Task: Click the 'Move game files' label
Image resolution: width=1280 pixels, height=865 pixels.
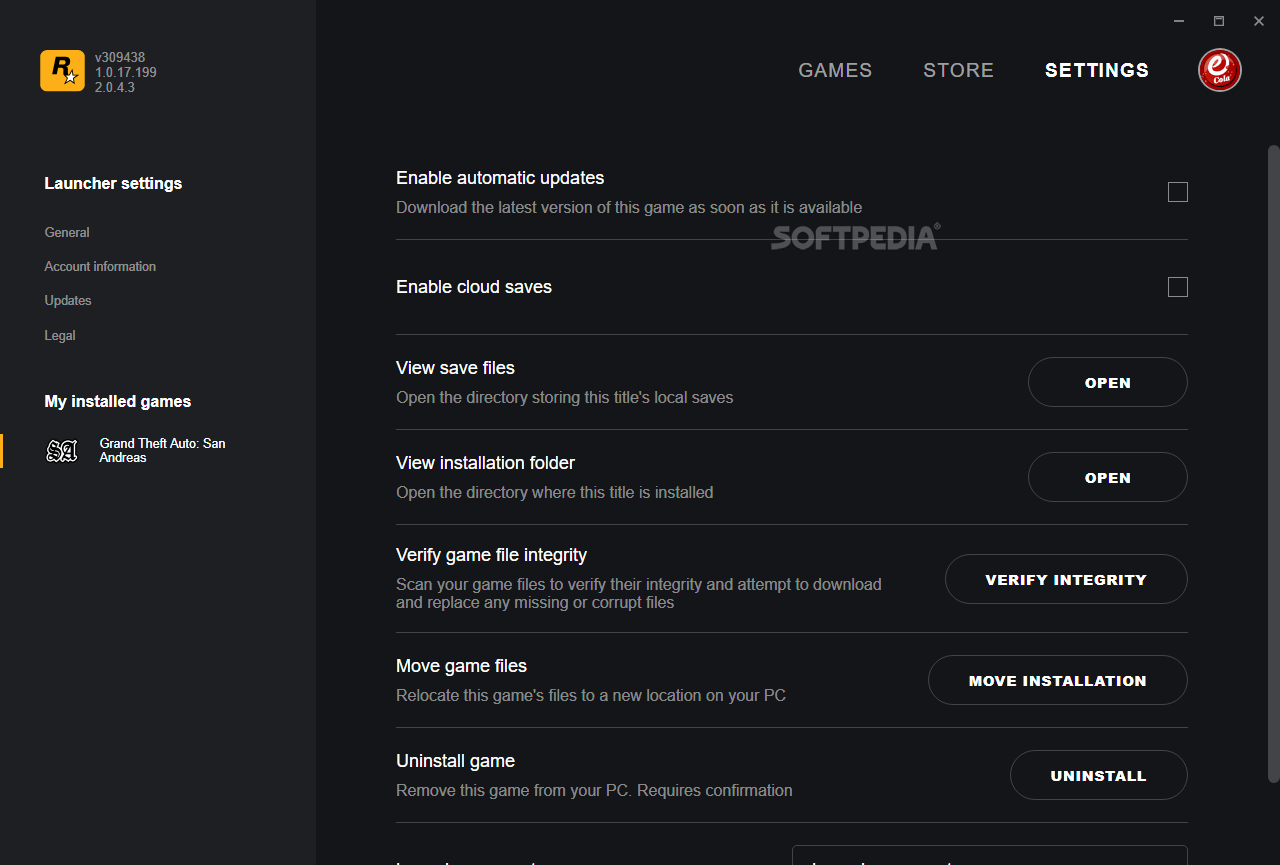Action: (x=461, y=666)
